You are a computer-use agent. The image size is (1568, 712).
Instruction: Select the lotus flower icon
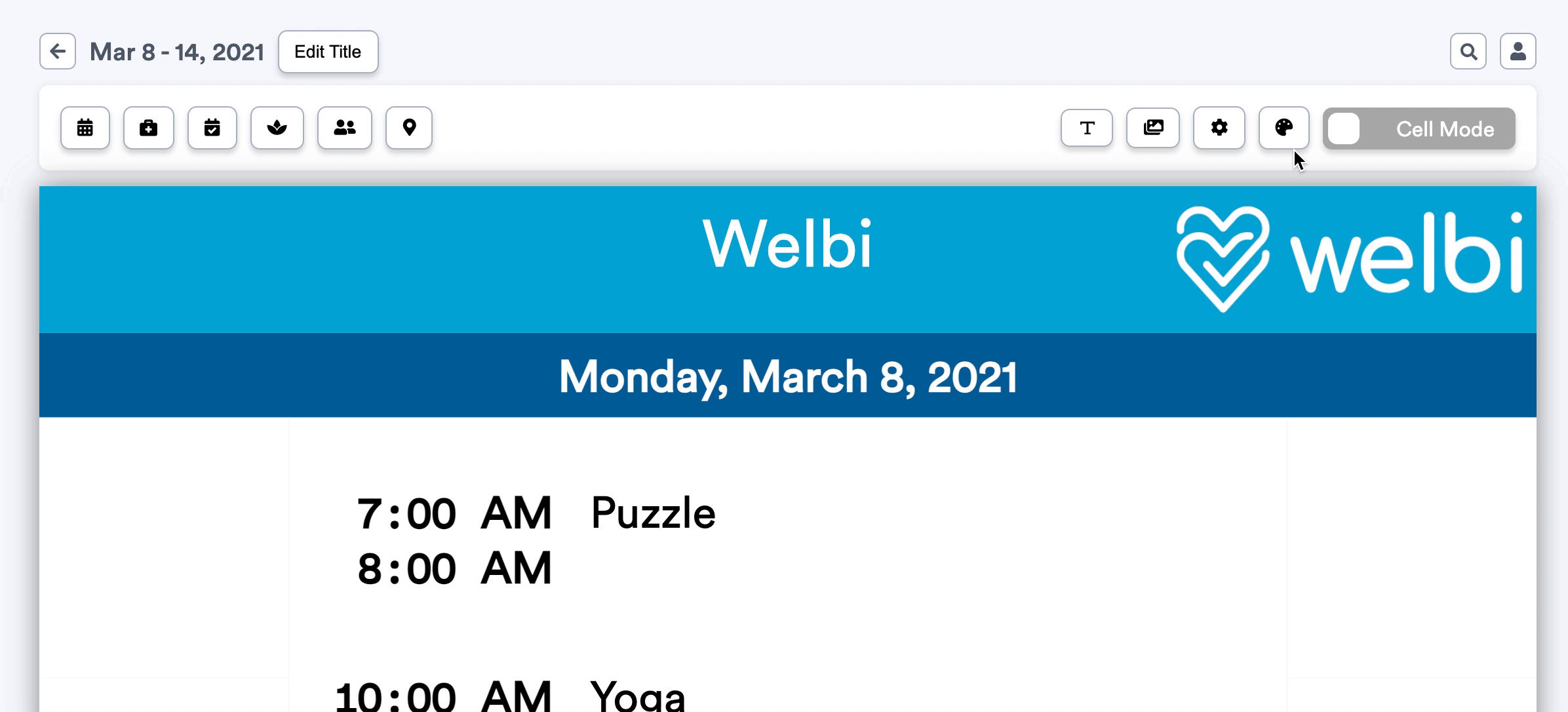(x=277, y=128)
